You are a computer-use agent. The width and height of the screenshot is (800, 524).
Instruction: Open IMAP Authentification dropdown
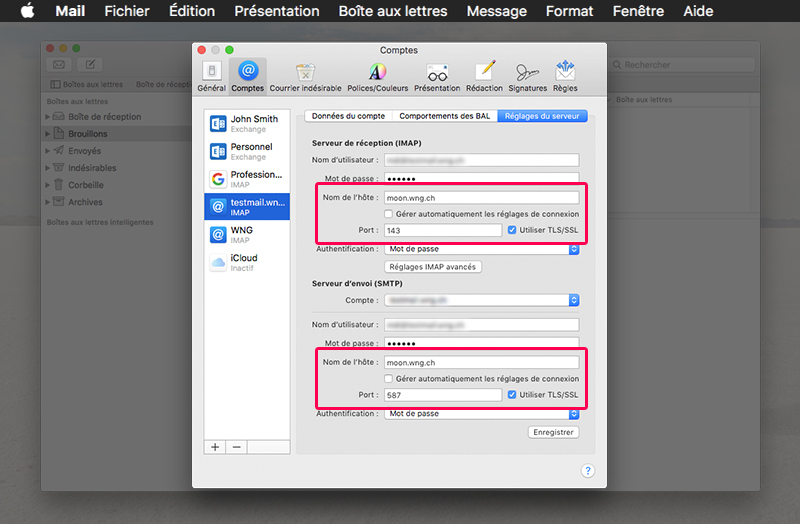[482, 249]
